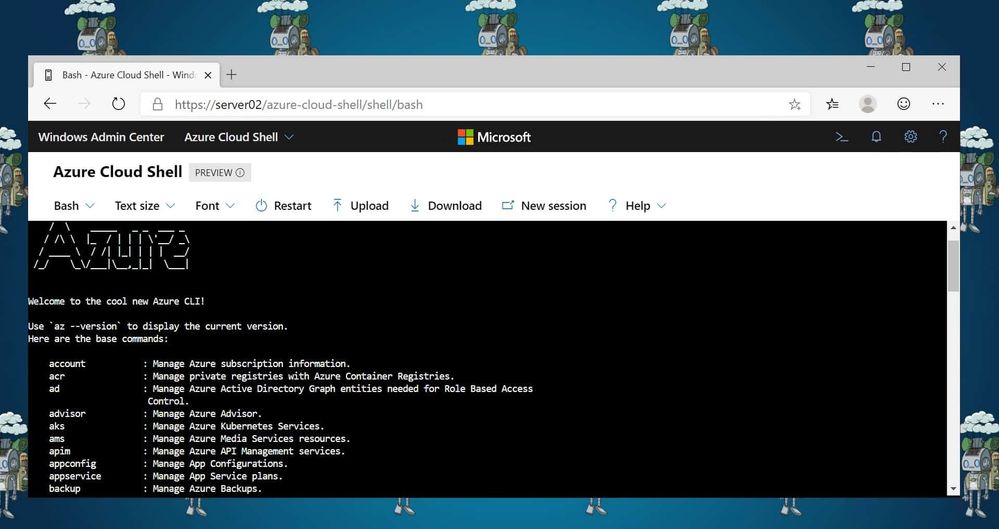Go back with the browser back arrow
The height and width of the screenshot is (529, 999).
coord(50,104)
